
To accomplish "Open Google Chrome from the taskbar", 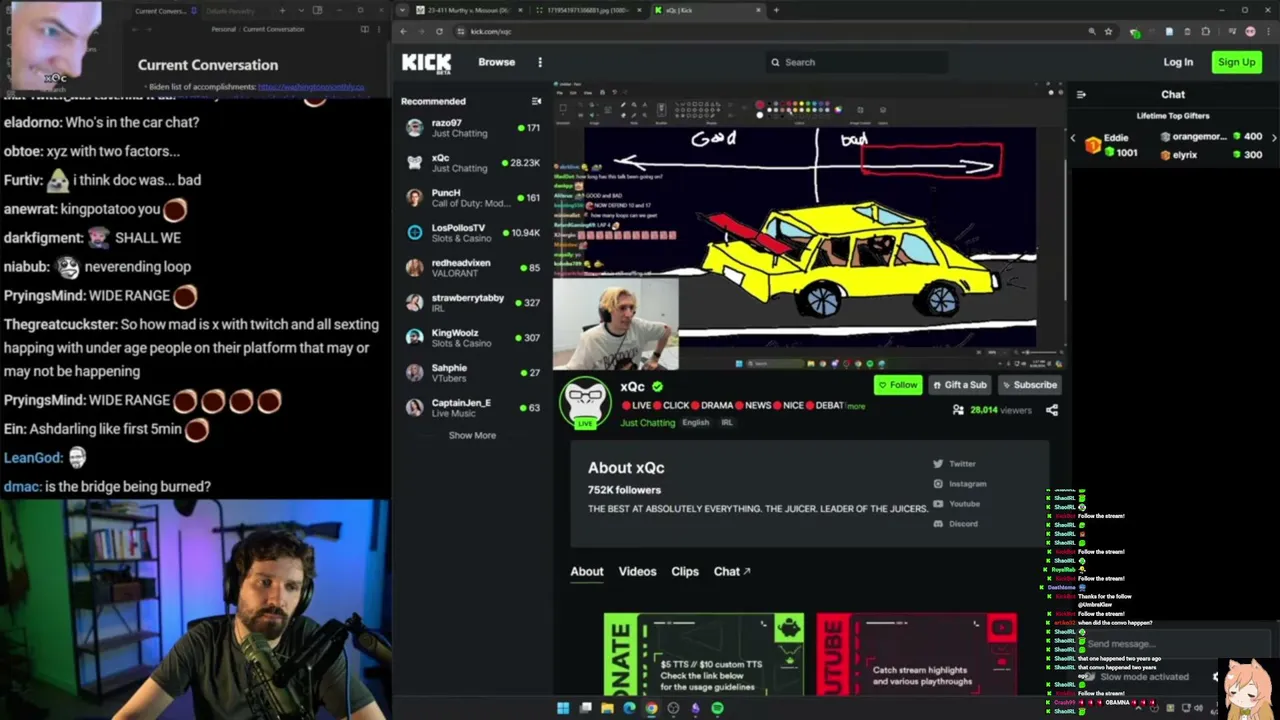I will [x=651, y=708].
